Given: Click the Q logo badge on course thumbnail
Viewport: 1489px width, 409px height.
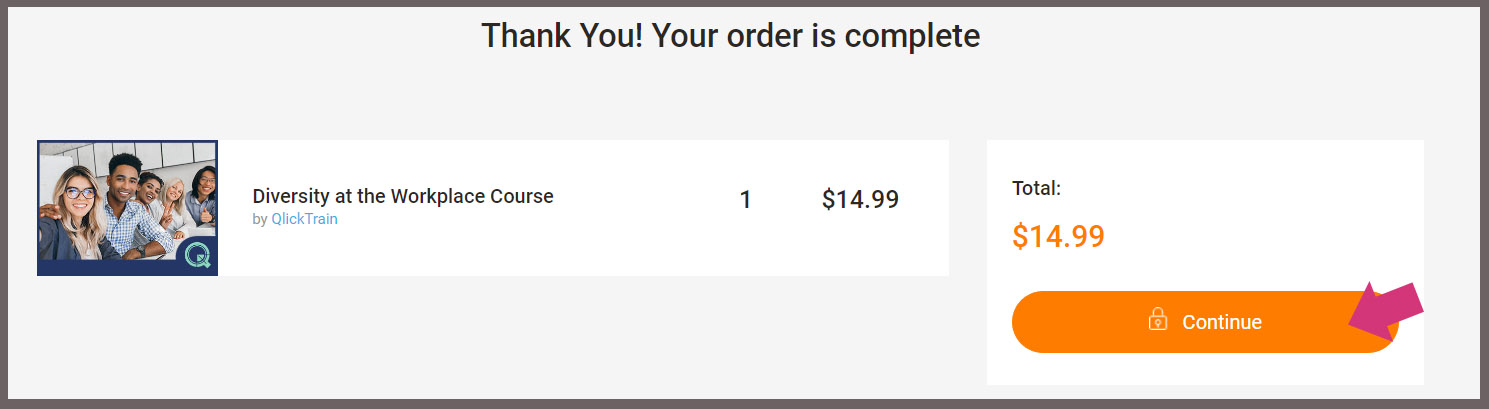Looking at the screenshot, I should (x=197, y=256).
